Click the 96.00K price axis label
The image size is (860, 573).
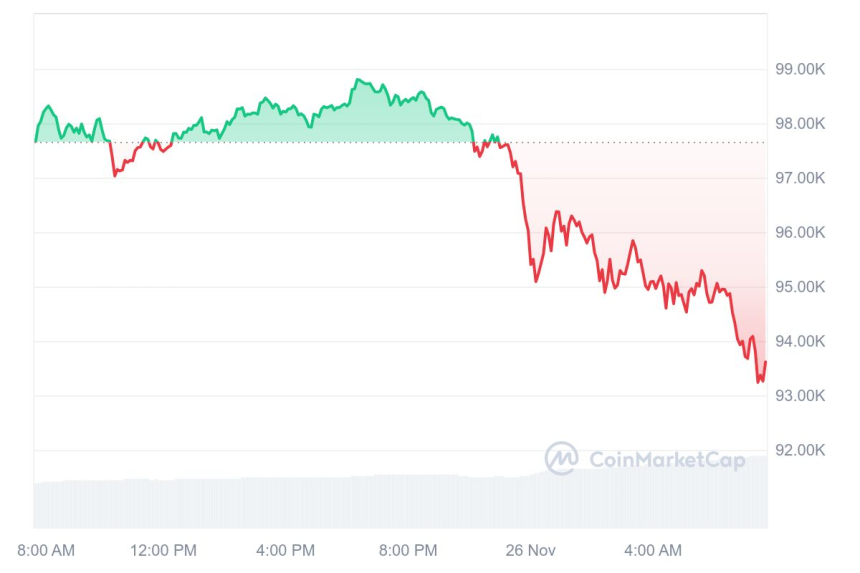coord(800,233)
